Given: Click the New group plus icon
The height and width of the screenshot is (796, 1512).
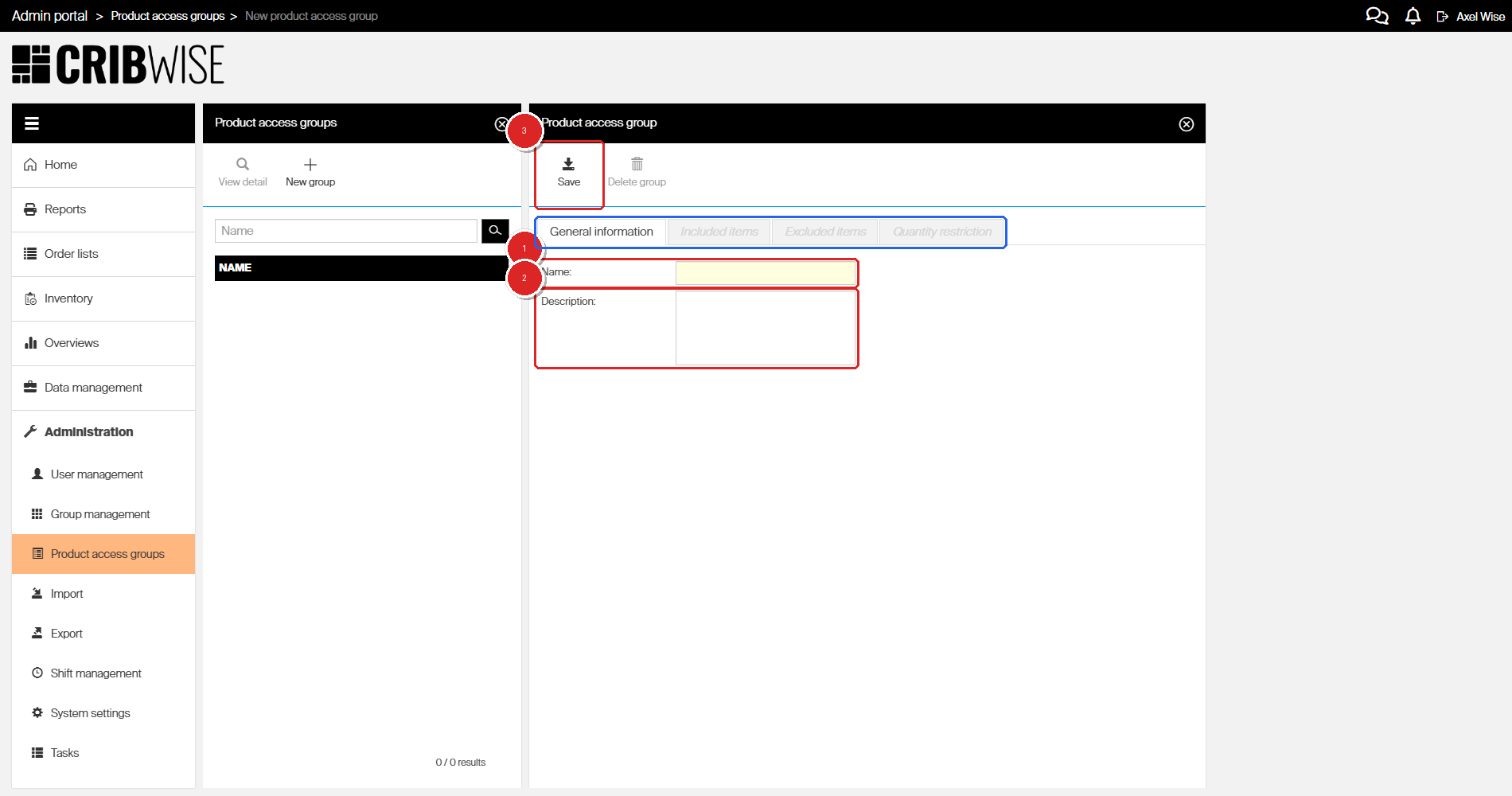Looking at the screenshot, I should point(310,165).
